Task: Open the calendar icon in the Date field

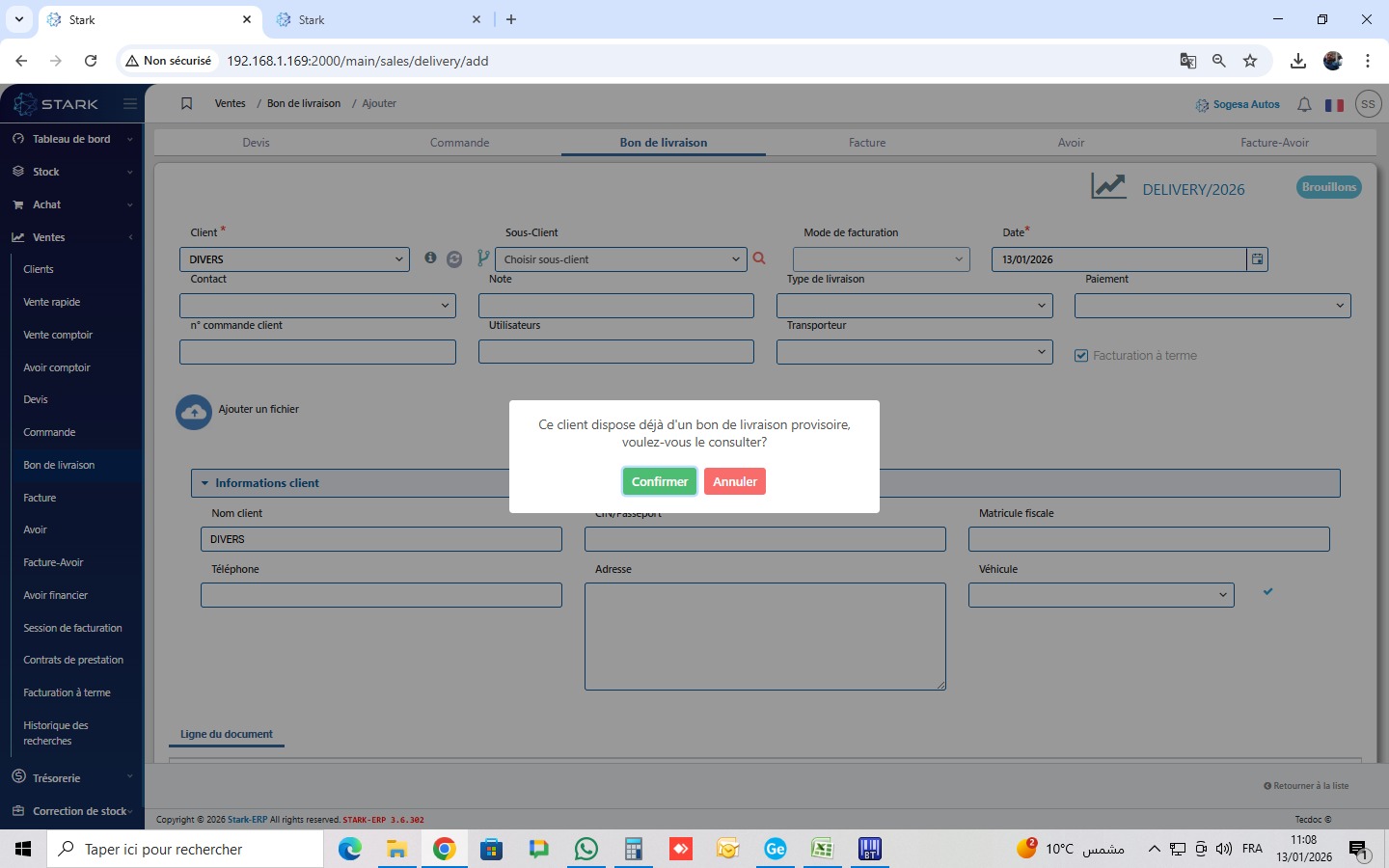Action: (1257, 259)
